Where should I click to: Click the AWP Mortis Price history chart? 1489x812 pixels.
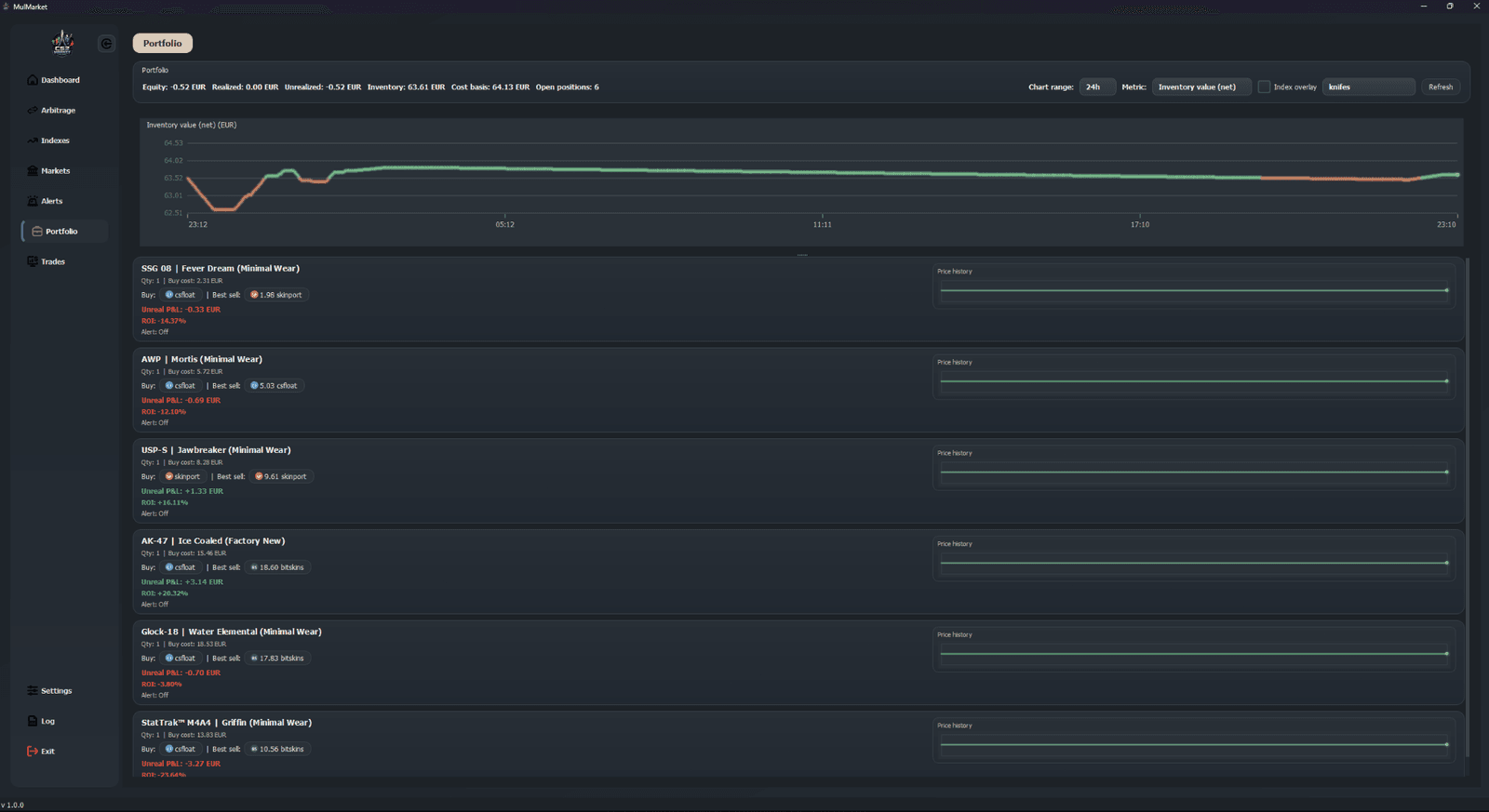pos(1194,381)
